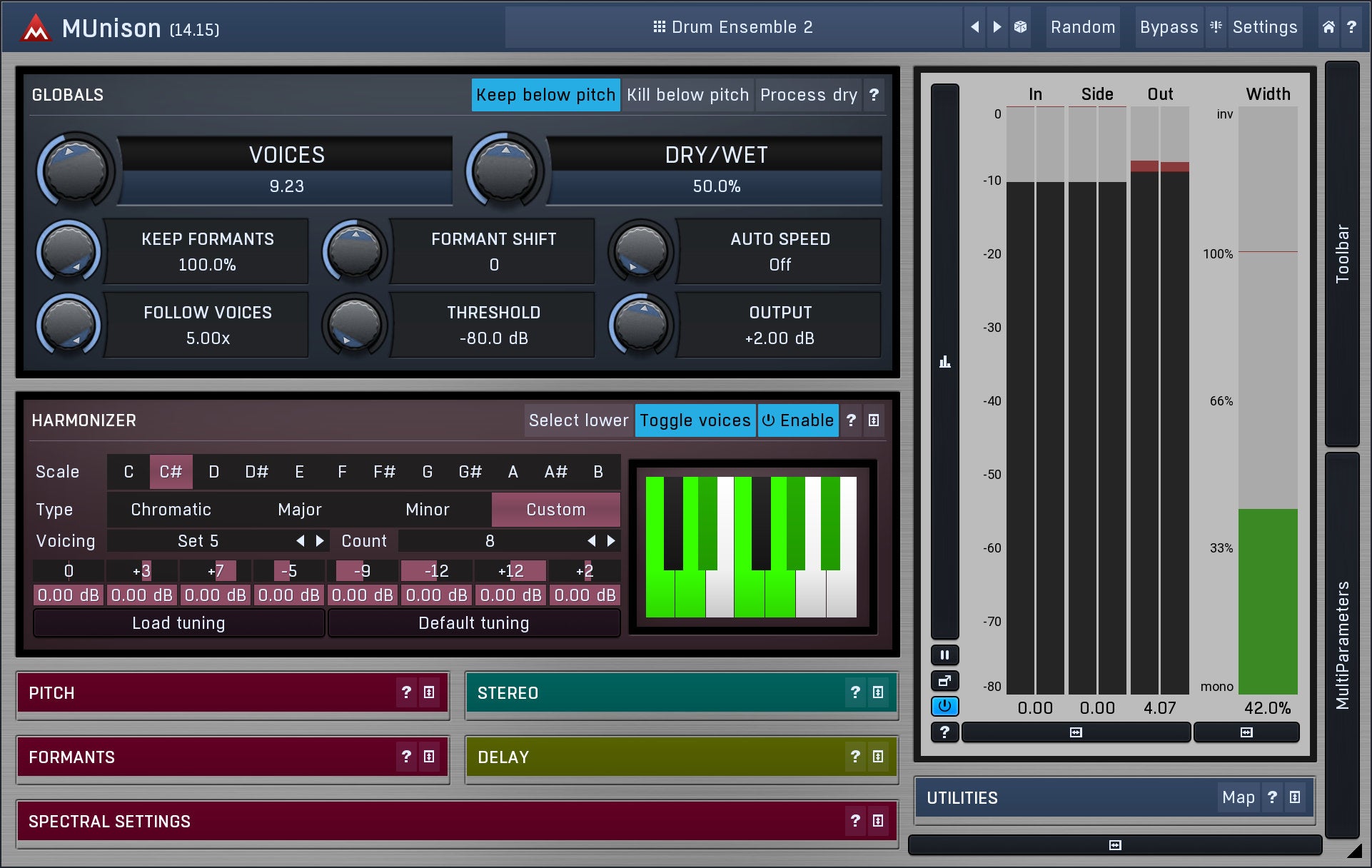Select the Minor scale type
The height and width of the screenshot is (868, 1372).
[x=427, y=510]
